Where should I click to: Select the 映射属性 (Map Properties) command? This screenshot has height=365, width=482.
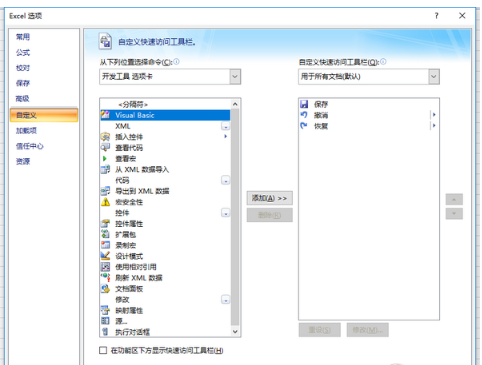165,311
